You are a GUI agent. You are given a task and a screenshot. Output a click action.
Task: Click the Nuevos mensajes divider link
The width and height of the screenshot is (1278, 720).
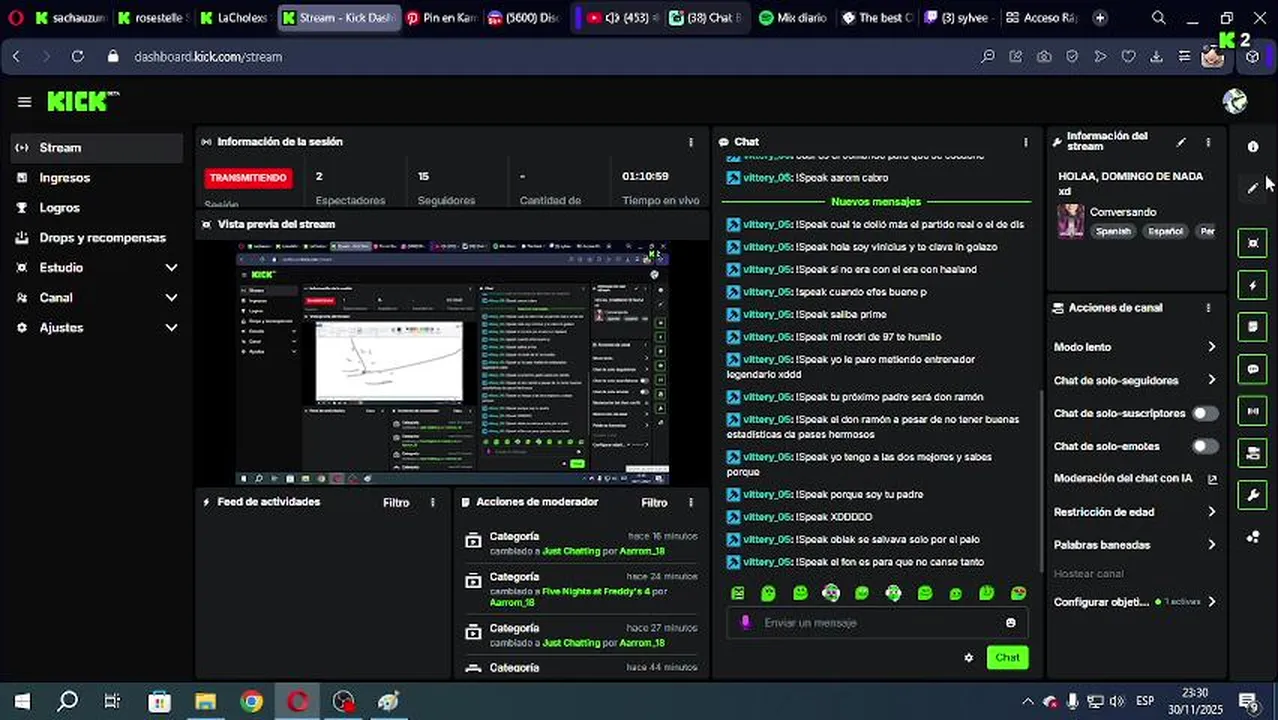click(x=875, y=202)
